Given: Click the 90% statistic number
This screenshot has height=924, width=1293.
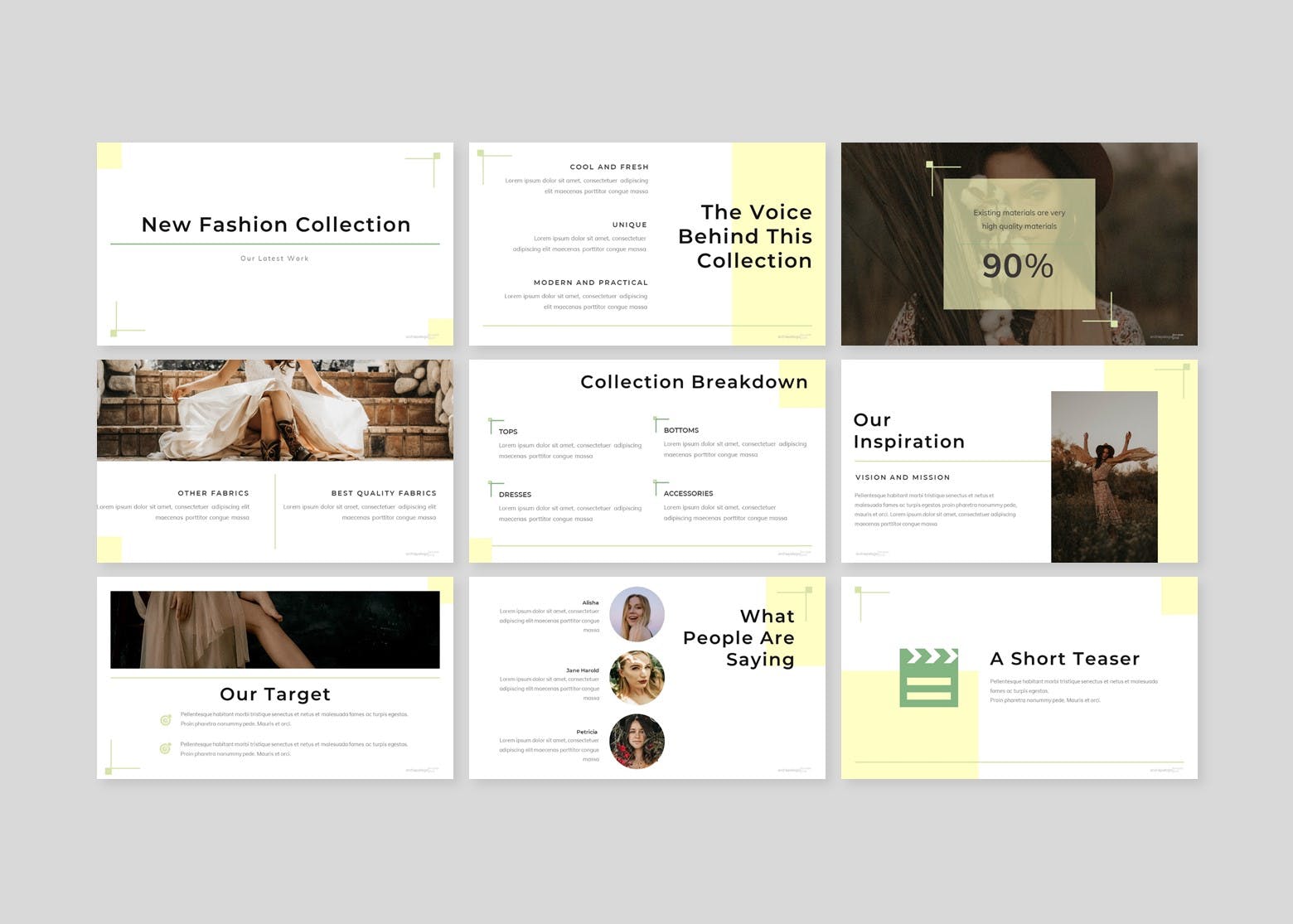Looking at the screenshot, I should (1017, 266).
